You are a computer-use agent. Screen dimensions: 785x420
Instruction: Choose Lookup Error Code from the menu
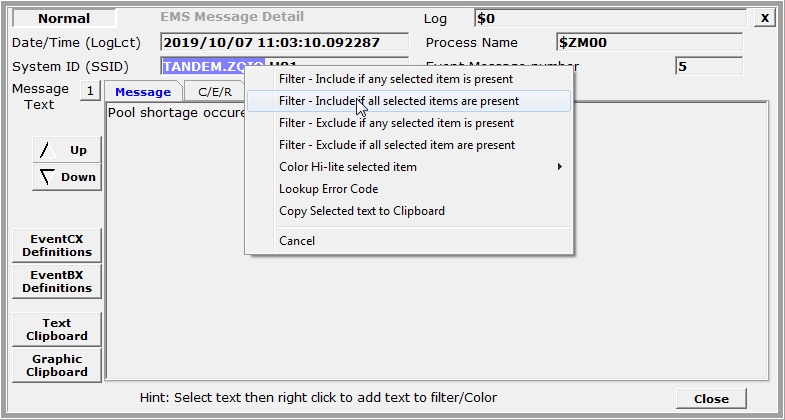328,189
